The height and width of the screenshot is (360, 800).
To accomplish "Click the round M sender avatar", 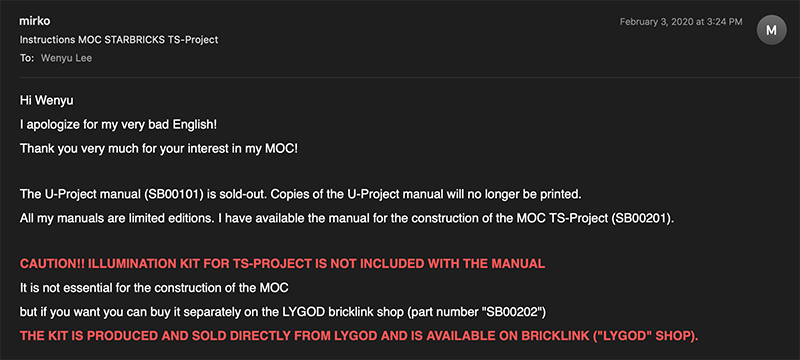I will tap(771, 30).
